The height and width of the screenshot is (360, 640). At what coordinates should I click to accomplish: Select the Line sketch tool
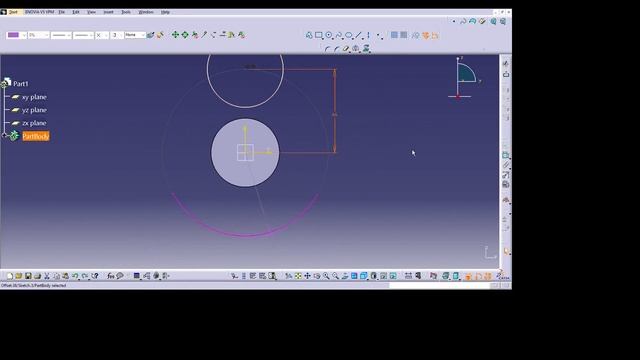point(358,36)
